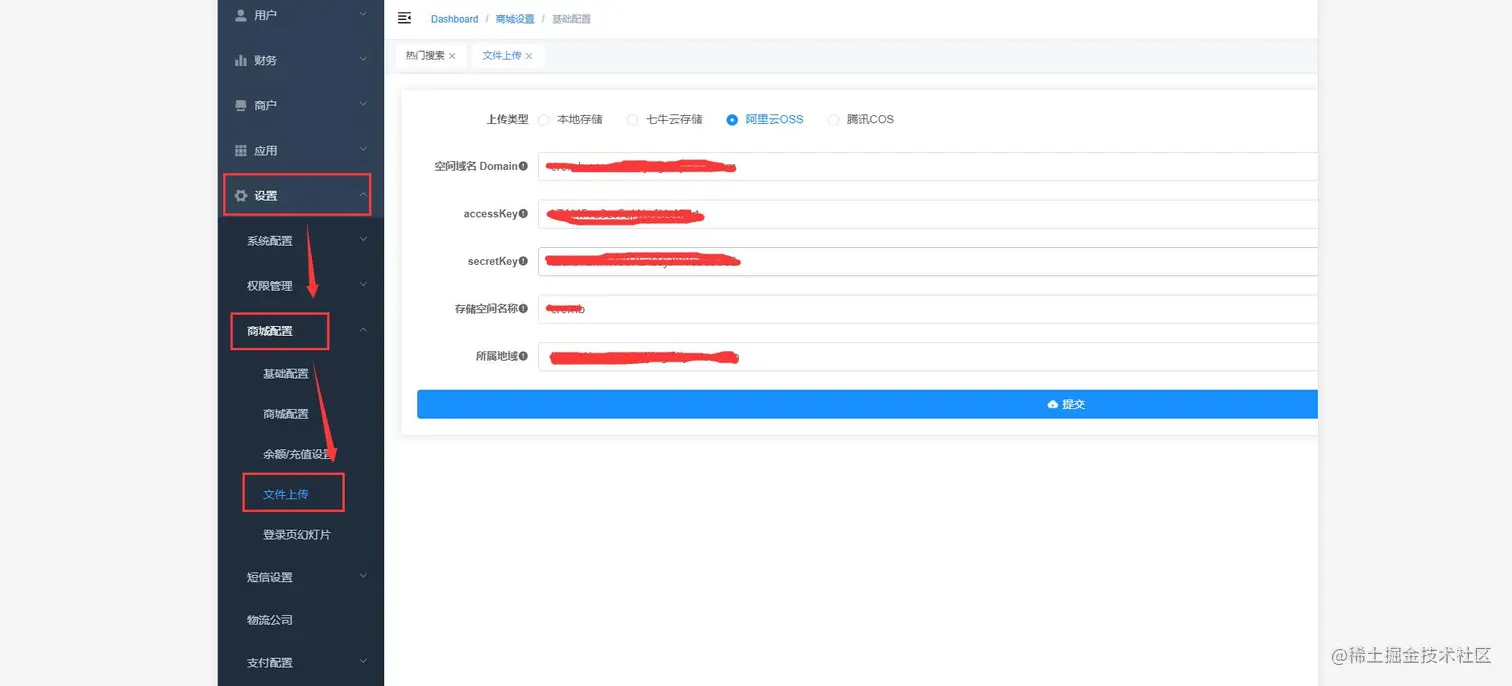Click the 商户 merchant icon
The height and width of the screenshot is (686, 1512).
click(240, 105)
